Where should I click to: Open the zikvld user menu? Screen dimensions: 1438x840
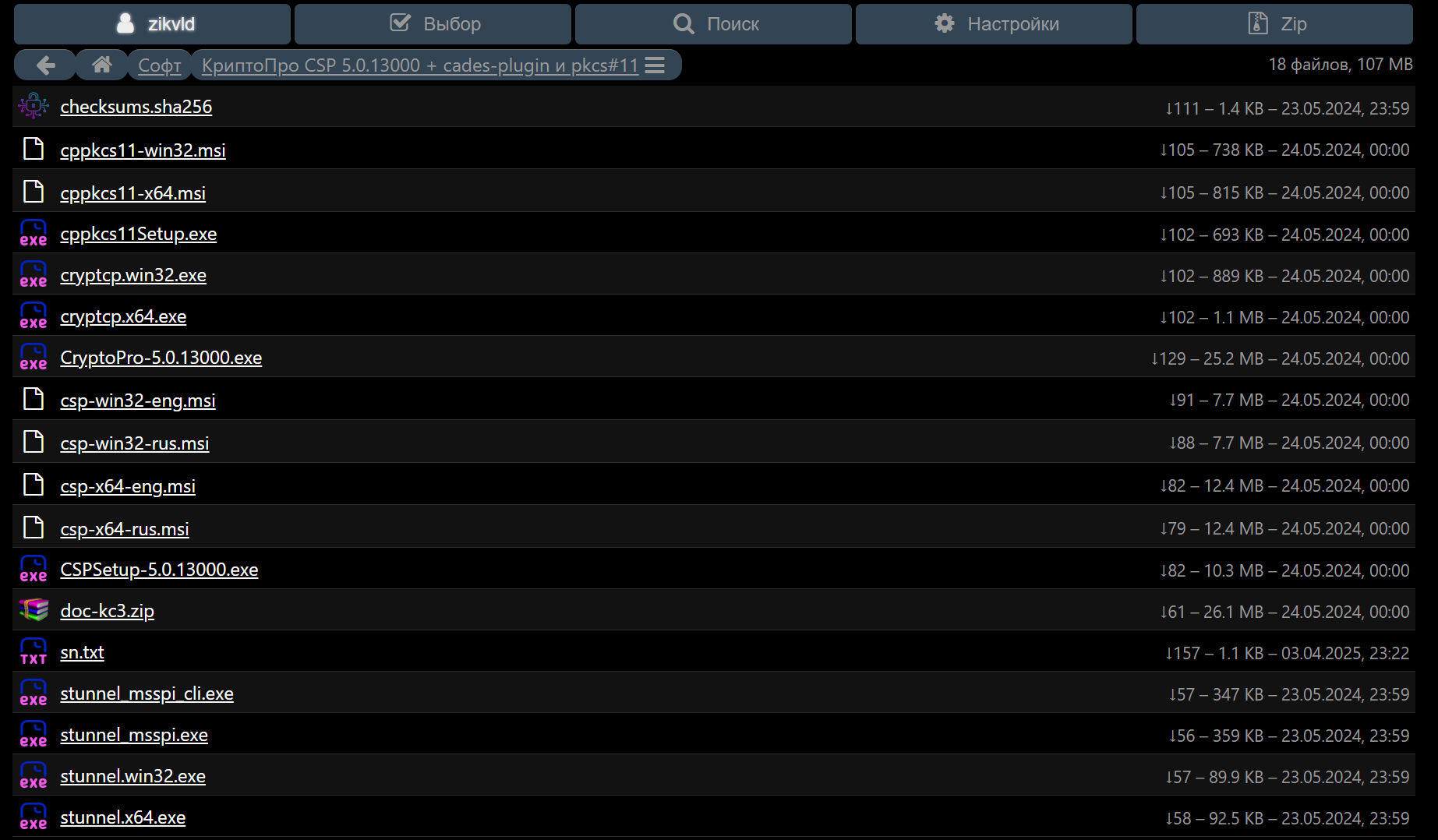153,24
